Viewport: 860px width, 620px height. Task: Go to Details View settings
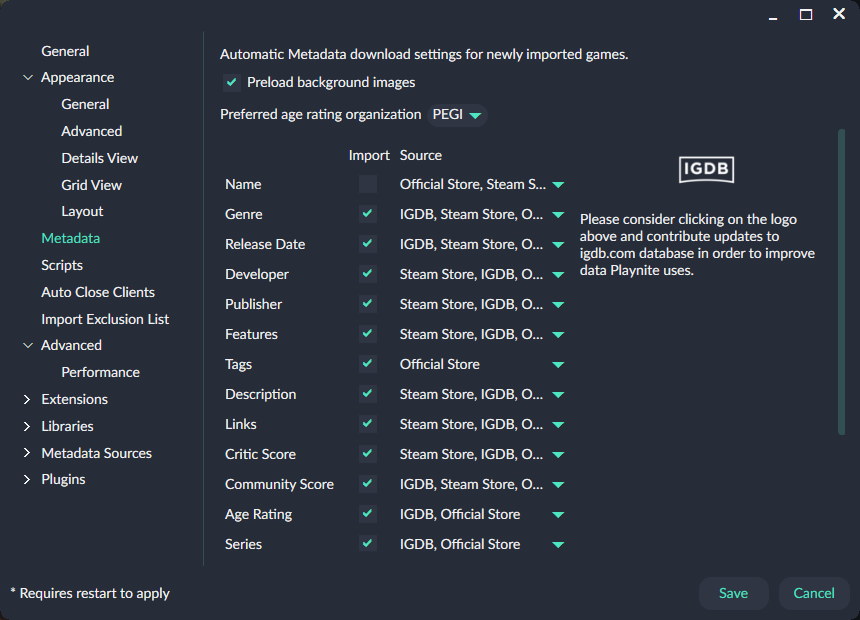tap(99, 158)
